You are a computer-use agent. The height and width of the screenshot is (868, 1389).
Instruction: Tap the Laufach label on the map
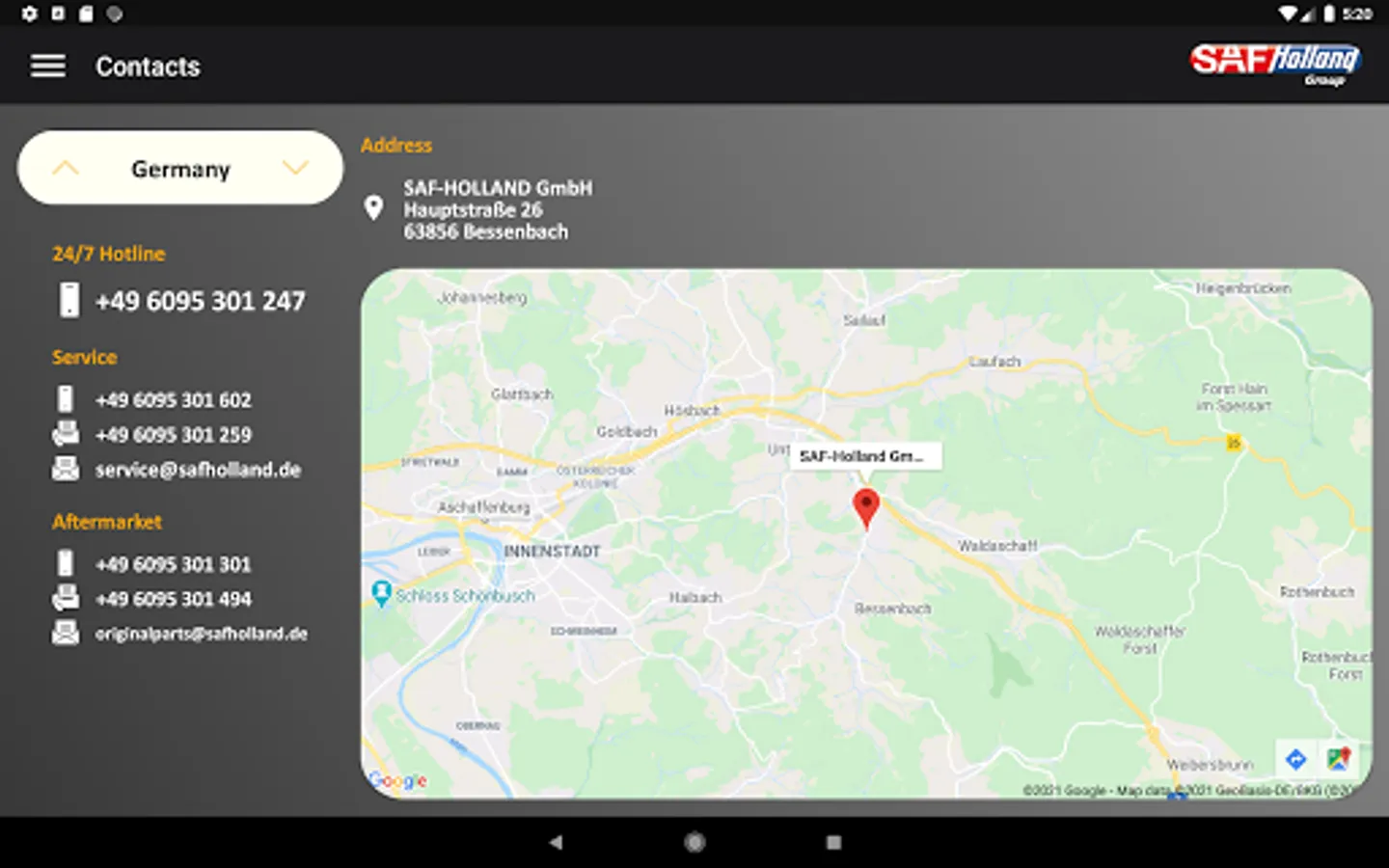pos(994,362)
